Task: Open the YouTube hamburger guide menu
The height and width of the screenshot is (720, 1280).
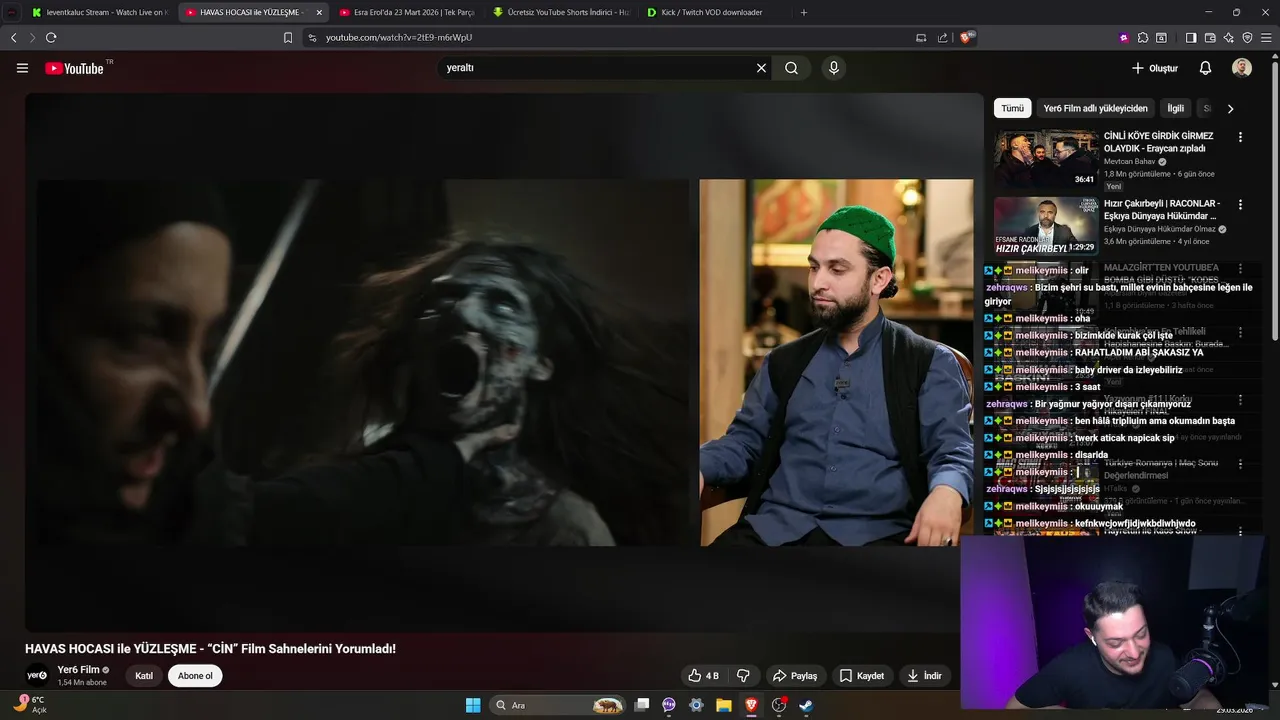Action: click(22, 68)
